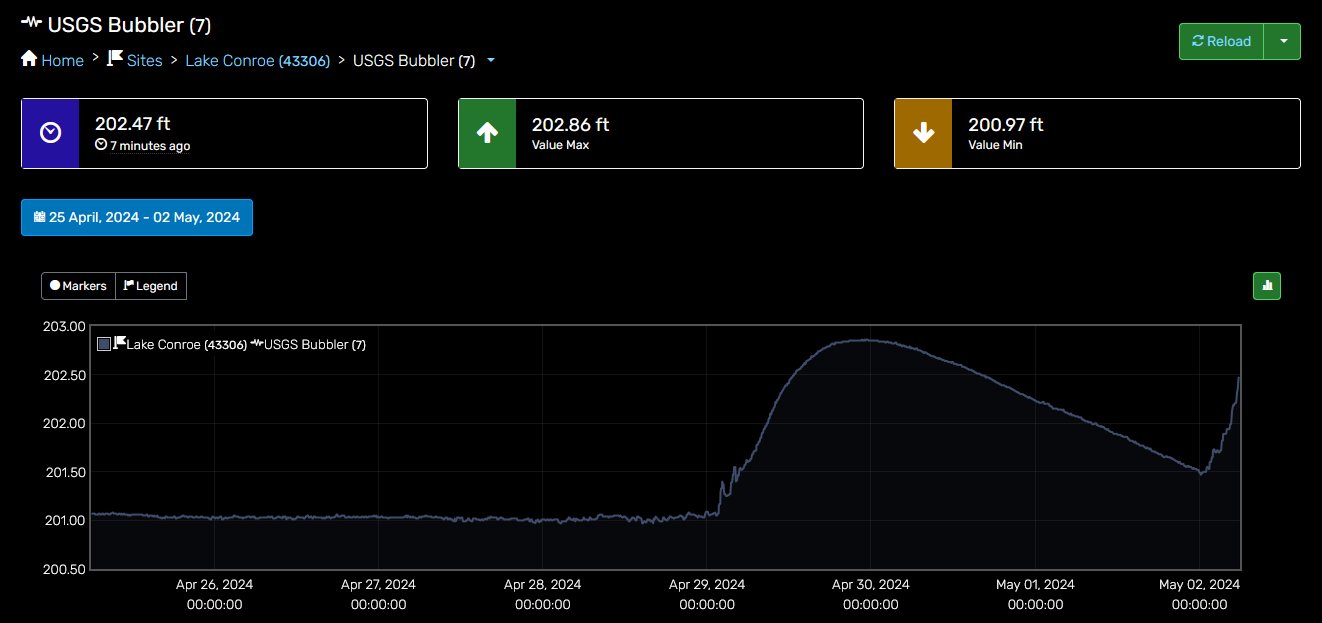Click the flag icon in chart legend
The height and width of the screenshot is (623, 1322).
click(x=120, y=343)
